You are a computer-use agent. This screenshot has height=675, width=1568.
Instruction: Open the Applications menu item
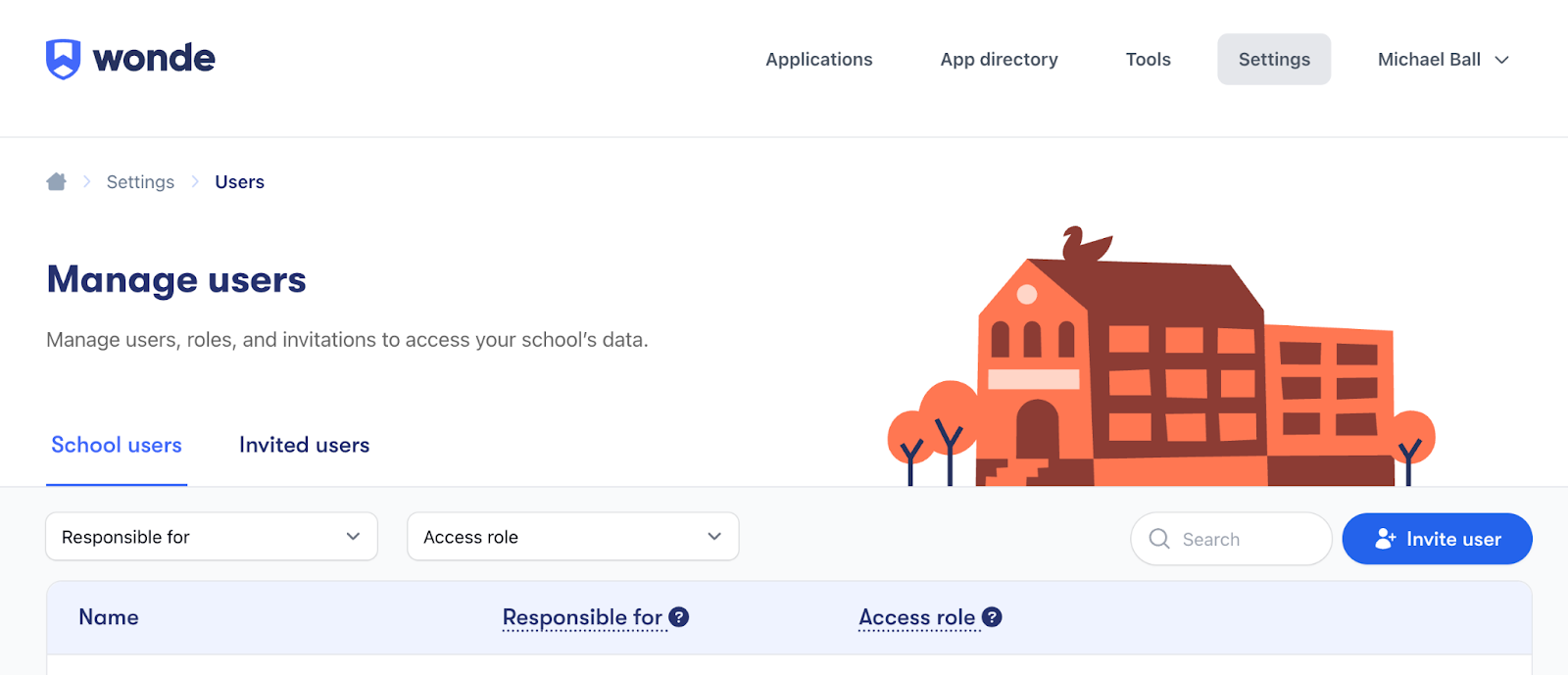click(818, 60)
